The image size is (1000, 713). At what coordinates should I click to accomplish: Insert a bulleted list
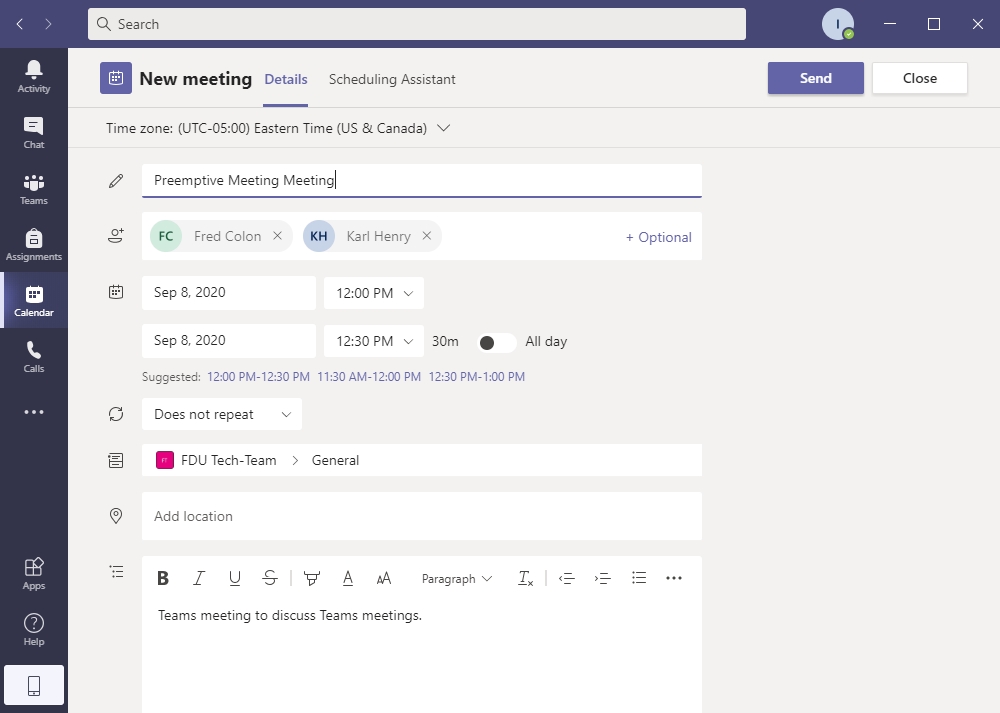pos(639,578)
